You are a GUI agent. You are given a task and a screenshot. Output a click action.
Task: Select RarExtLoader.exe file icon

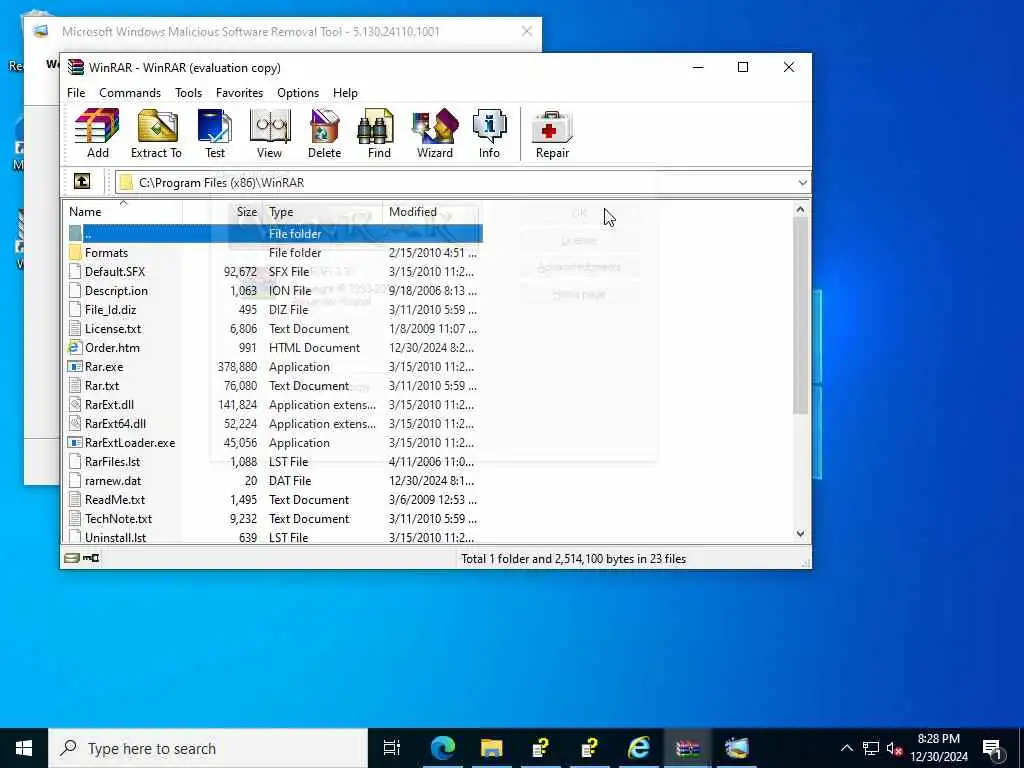coord(74,443)
